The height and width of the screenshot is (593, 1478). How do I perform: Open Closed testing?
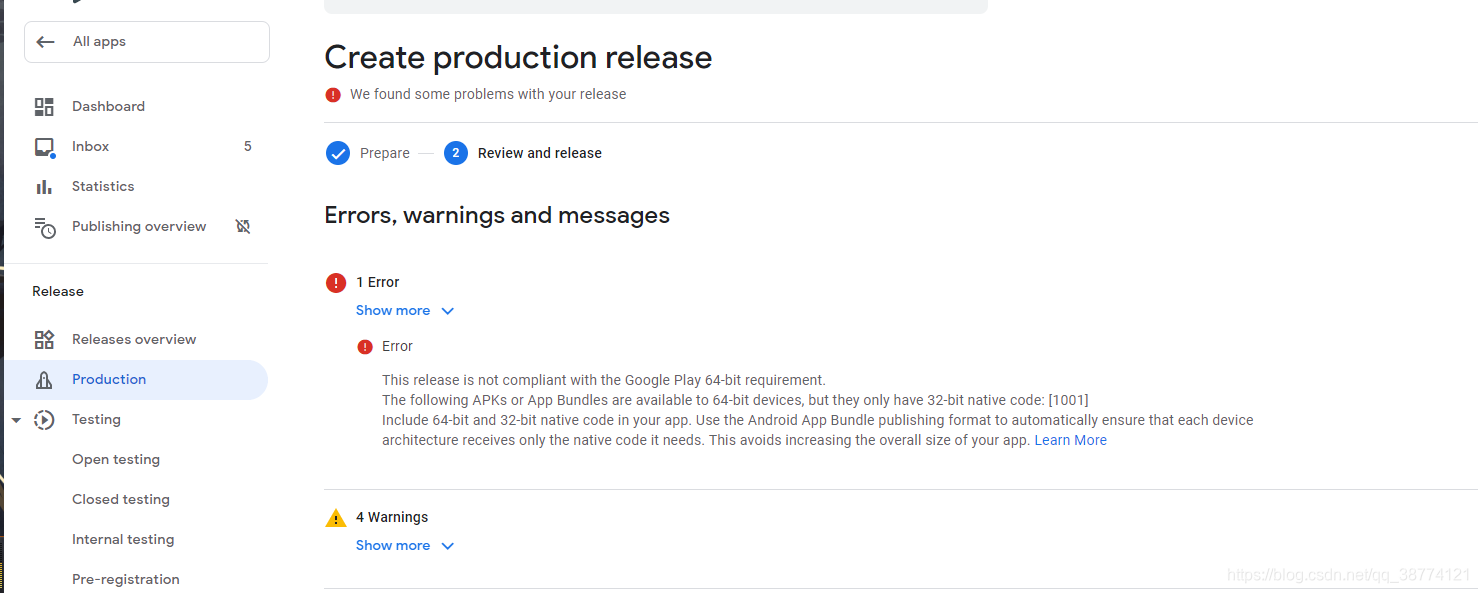click(120, 498)
